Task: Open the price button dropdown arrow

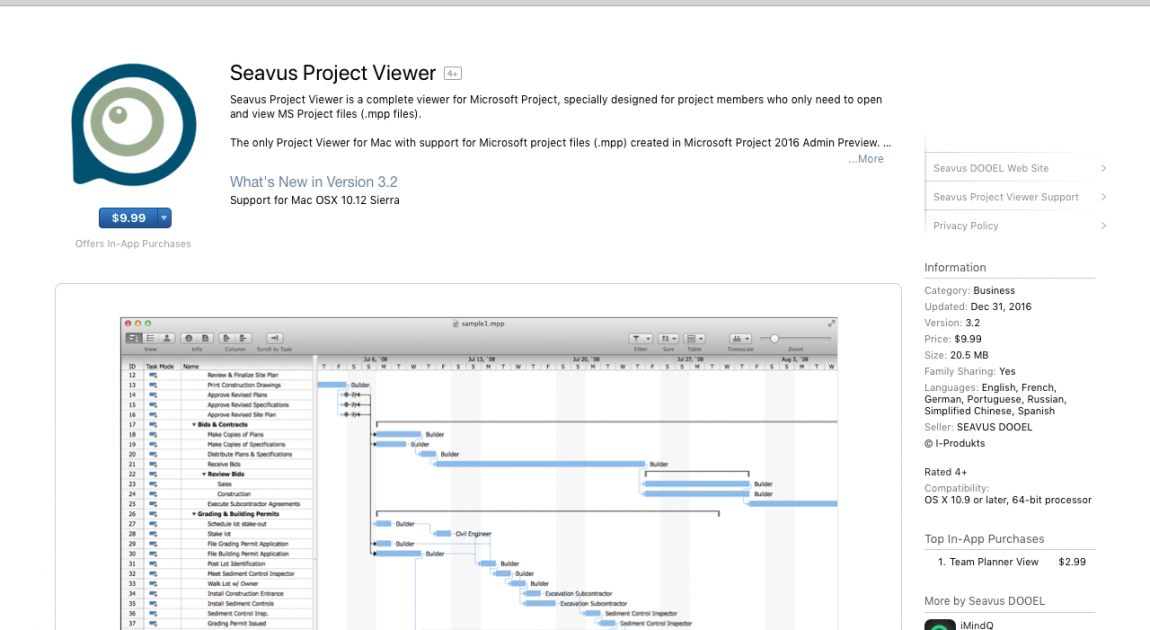Action: click(164, 218)
